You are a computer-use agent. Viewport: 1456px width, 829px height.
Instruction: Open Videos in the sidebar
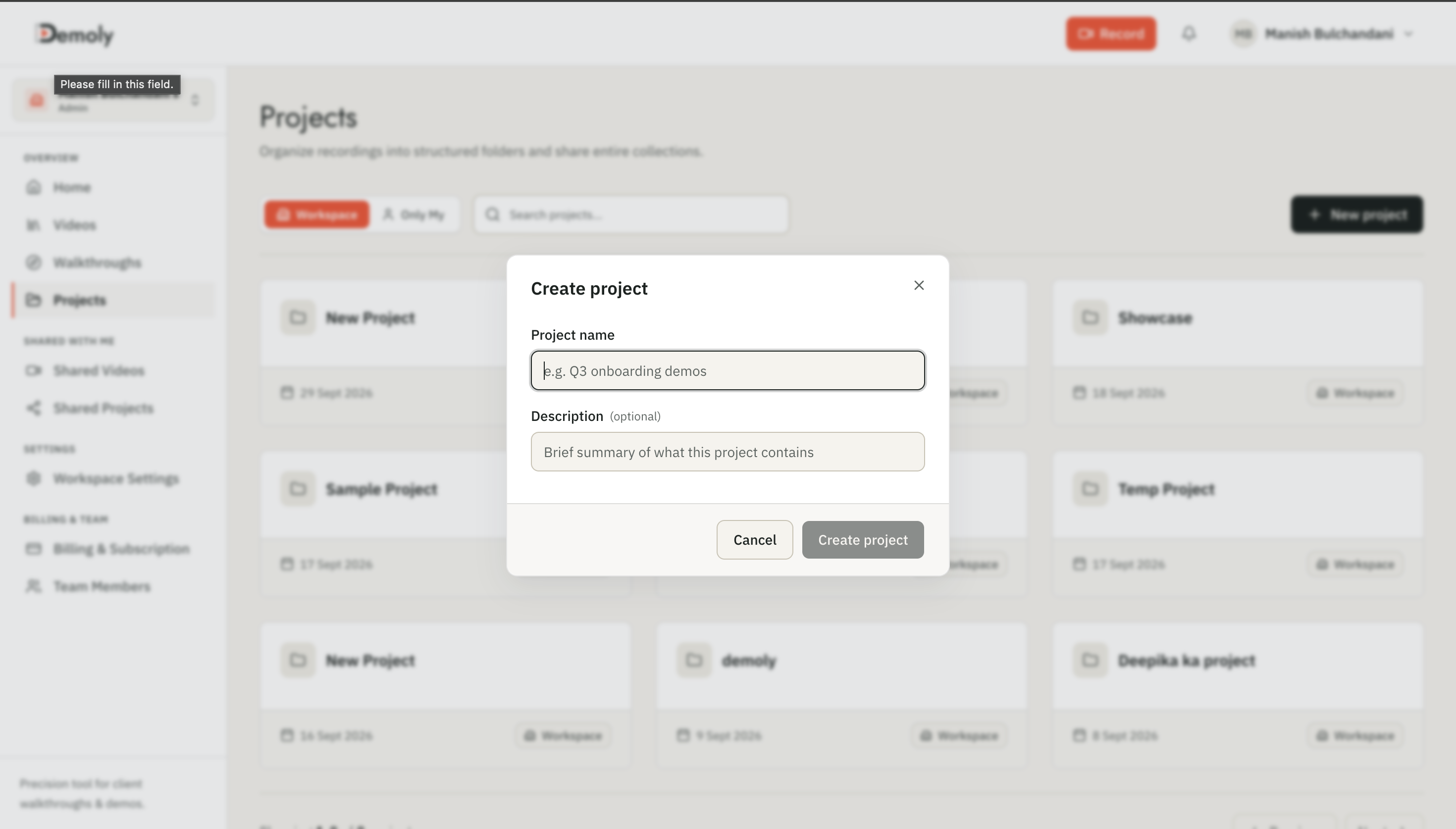coord(113,225)
